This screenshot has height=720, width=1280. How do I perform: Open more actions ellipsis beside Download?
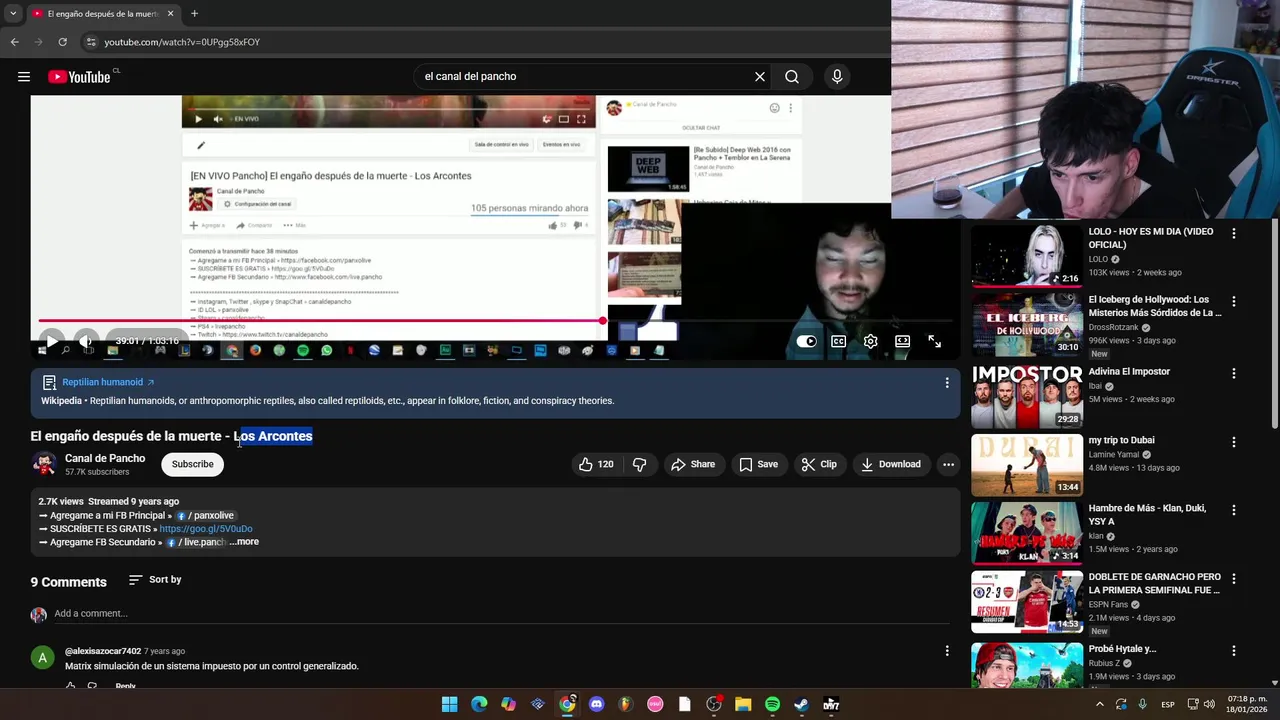click(948, 464)
